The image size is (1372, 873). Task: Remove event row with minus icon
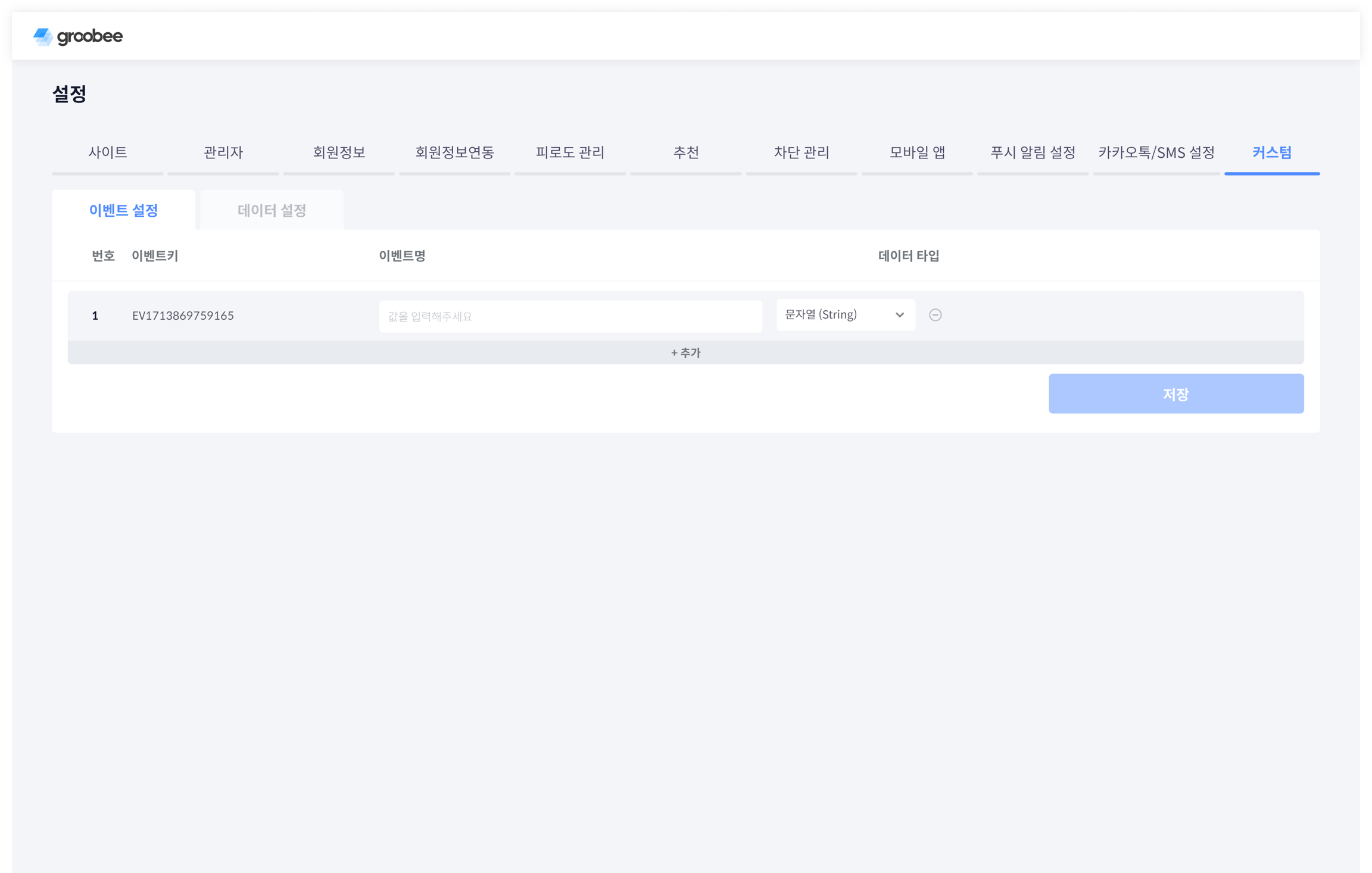click(x=935, y=315)
